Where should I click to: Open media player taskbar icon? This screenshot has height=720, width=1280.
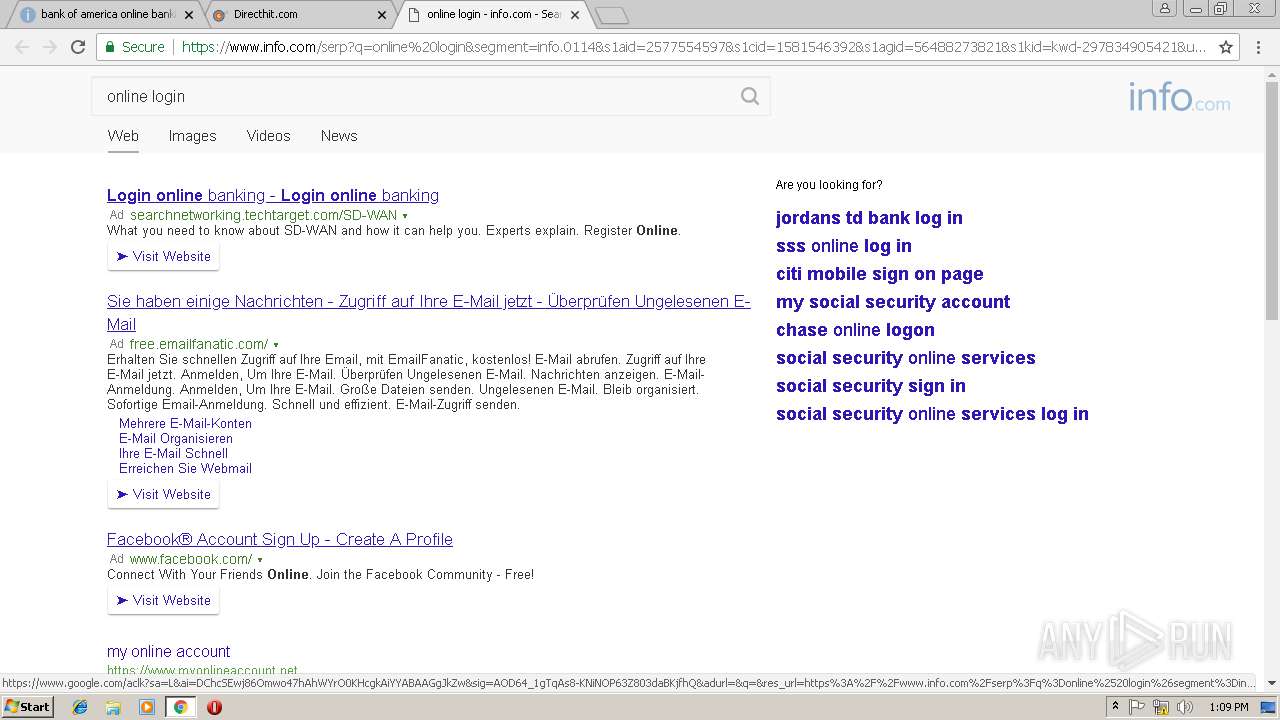[x=147, y=707]
